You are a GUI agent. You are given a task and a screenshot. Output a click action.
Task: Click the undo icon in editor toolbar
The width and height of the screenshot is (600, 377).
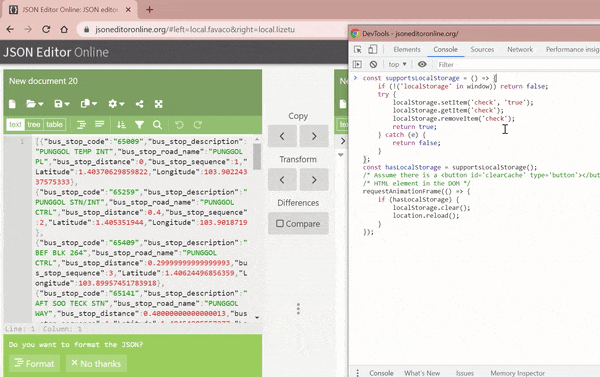click(179, 124)
